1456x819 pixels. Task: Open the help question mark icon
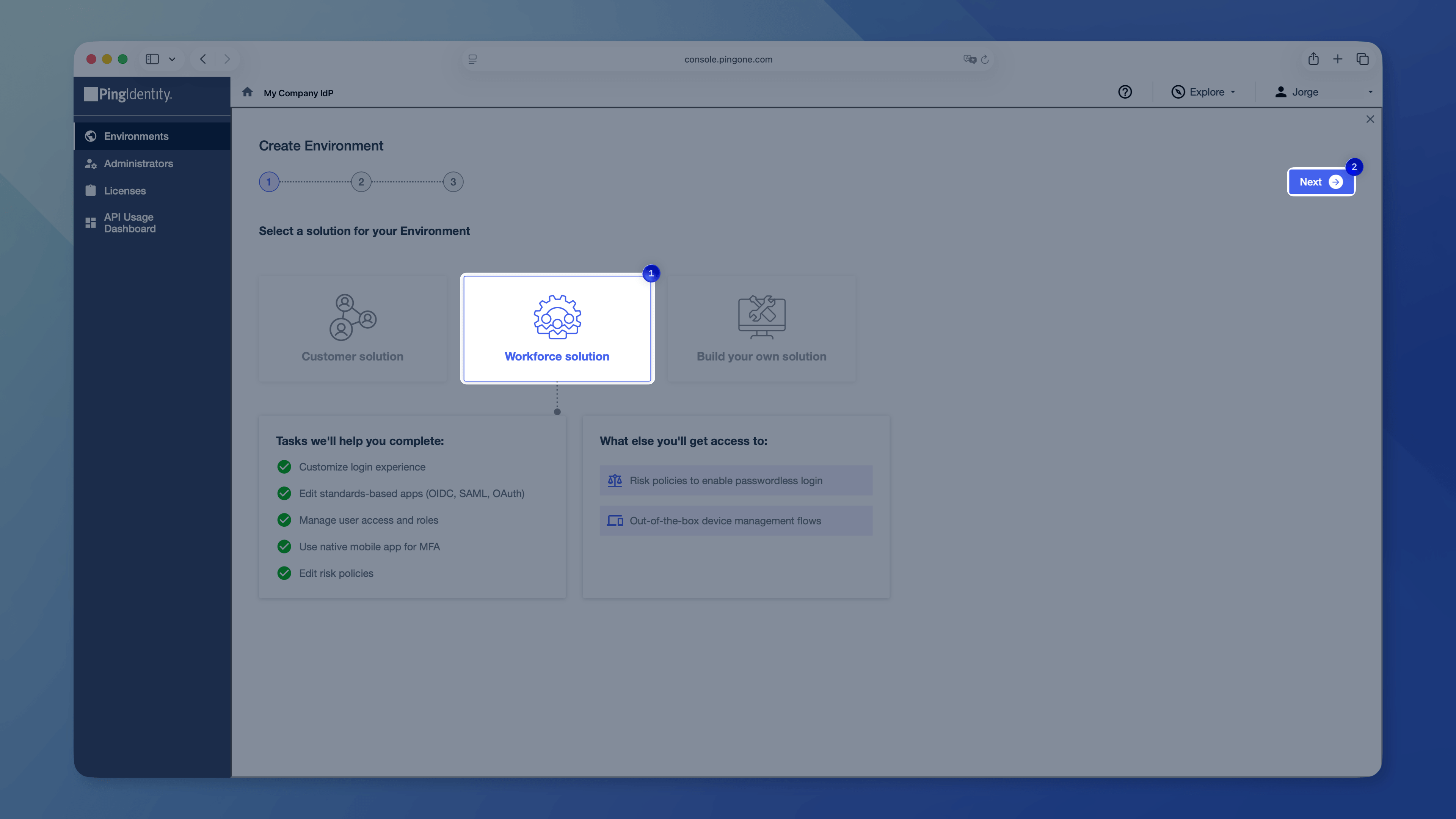1125,91
